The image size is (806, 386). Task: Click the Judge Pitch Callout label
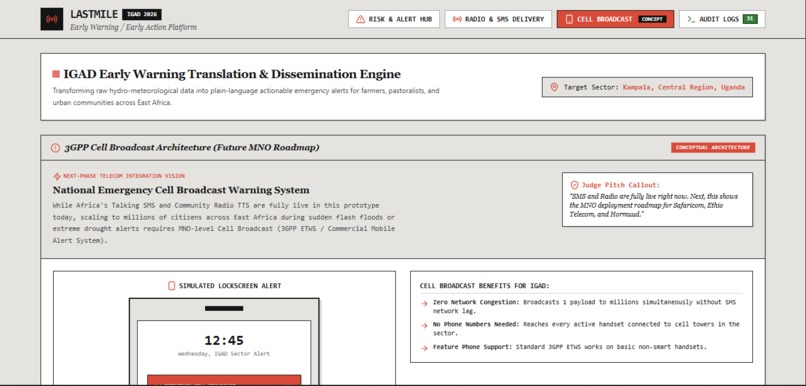pyautogui.click(x=620, y=185)
